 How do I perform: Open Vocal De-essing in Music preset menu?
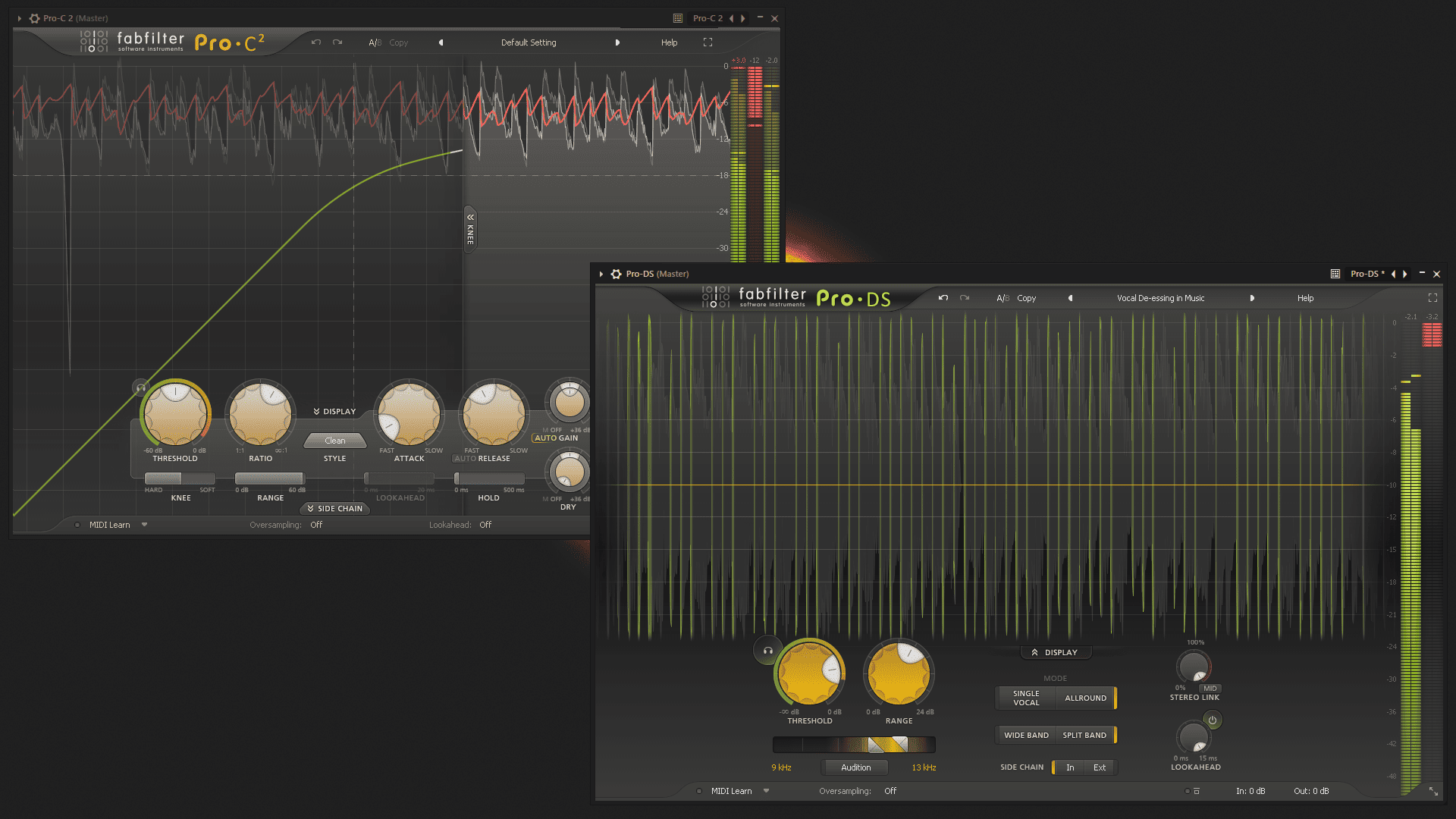pos(1160,298)
